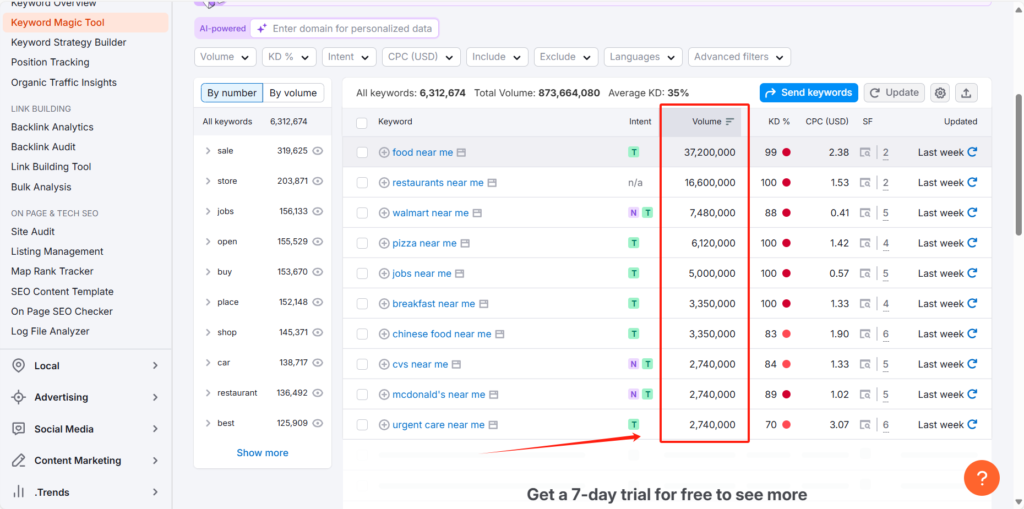Click the Update button

tap(894, 93)
